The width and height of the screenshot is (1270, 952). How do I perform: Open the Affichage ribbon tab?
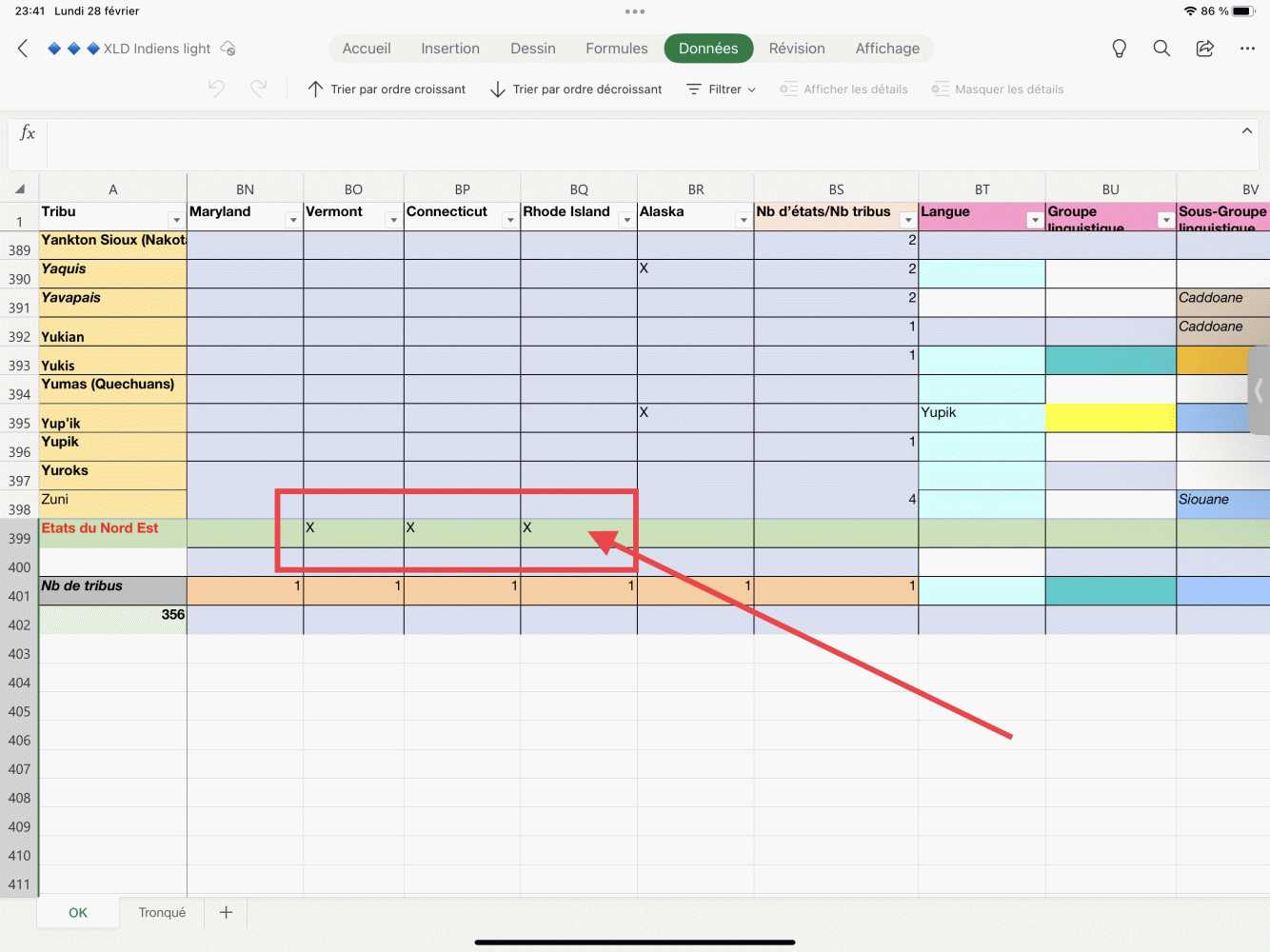(x=887, y=49)
